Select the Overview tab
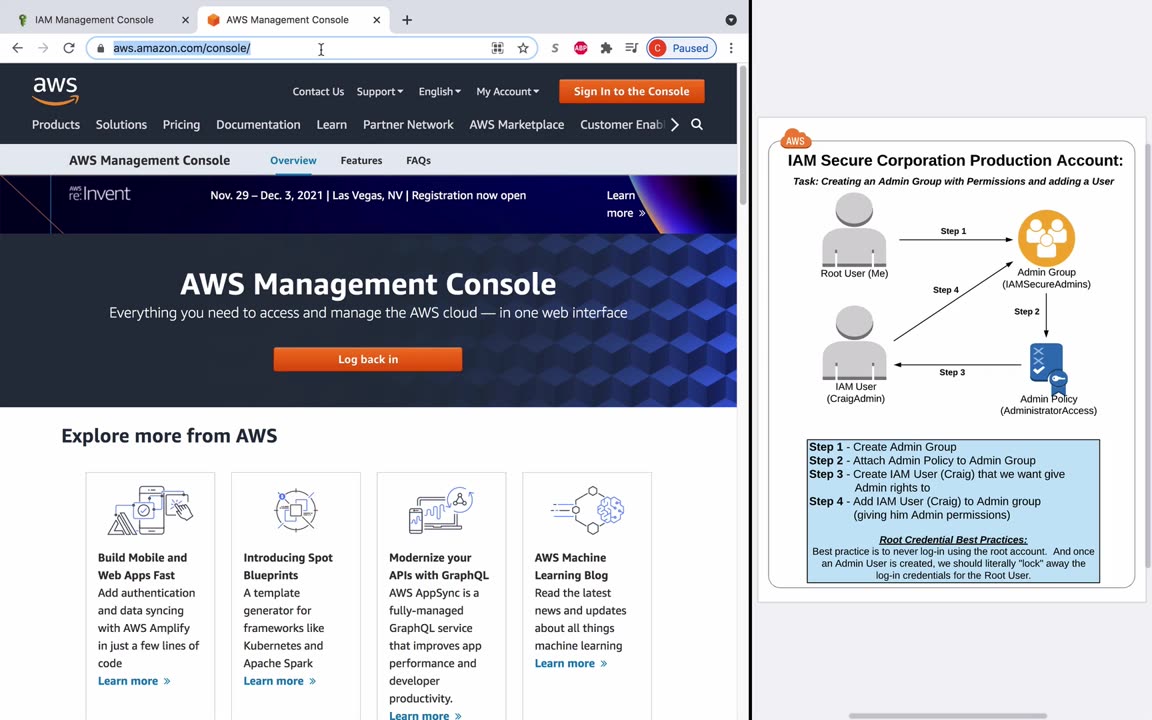 tap(293, 160)
